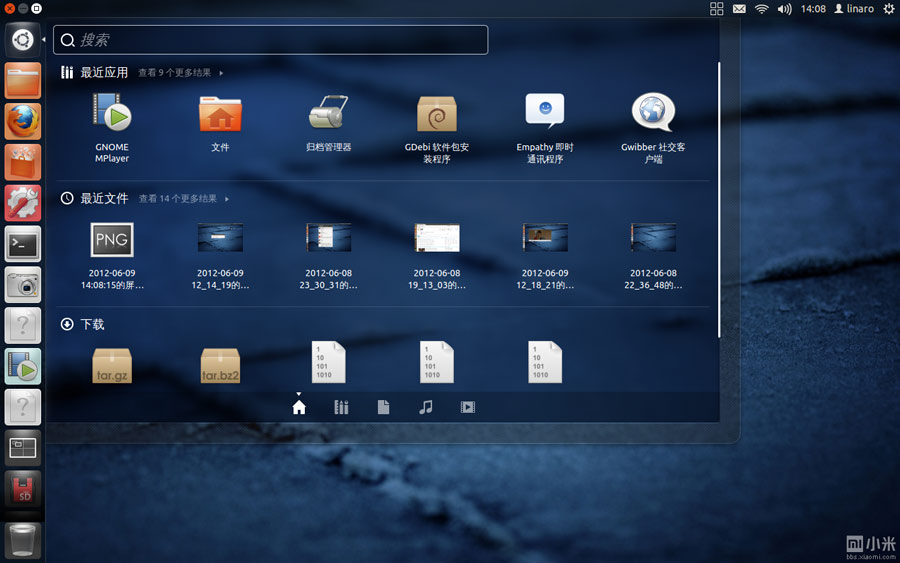Open Ubuntu Software Center in launcher
Viewport: 900px width, 563px height.
(23, 162)
